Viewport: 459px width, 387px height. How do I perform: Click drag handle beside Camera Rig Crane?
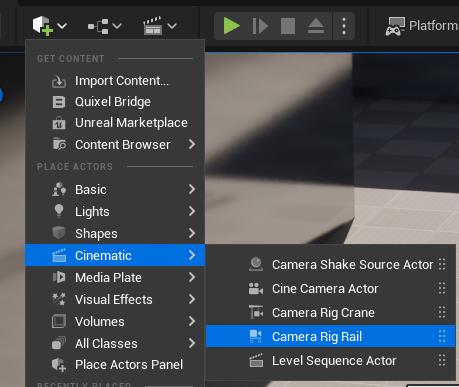point(442,312)
